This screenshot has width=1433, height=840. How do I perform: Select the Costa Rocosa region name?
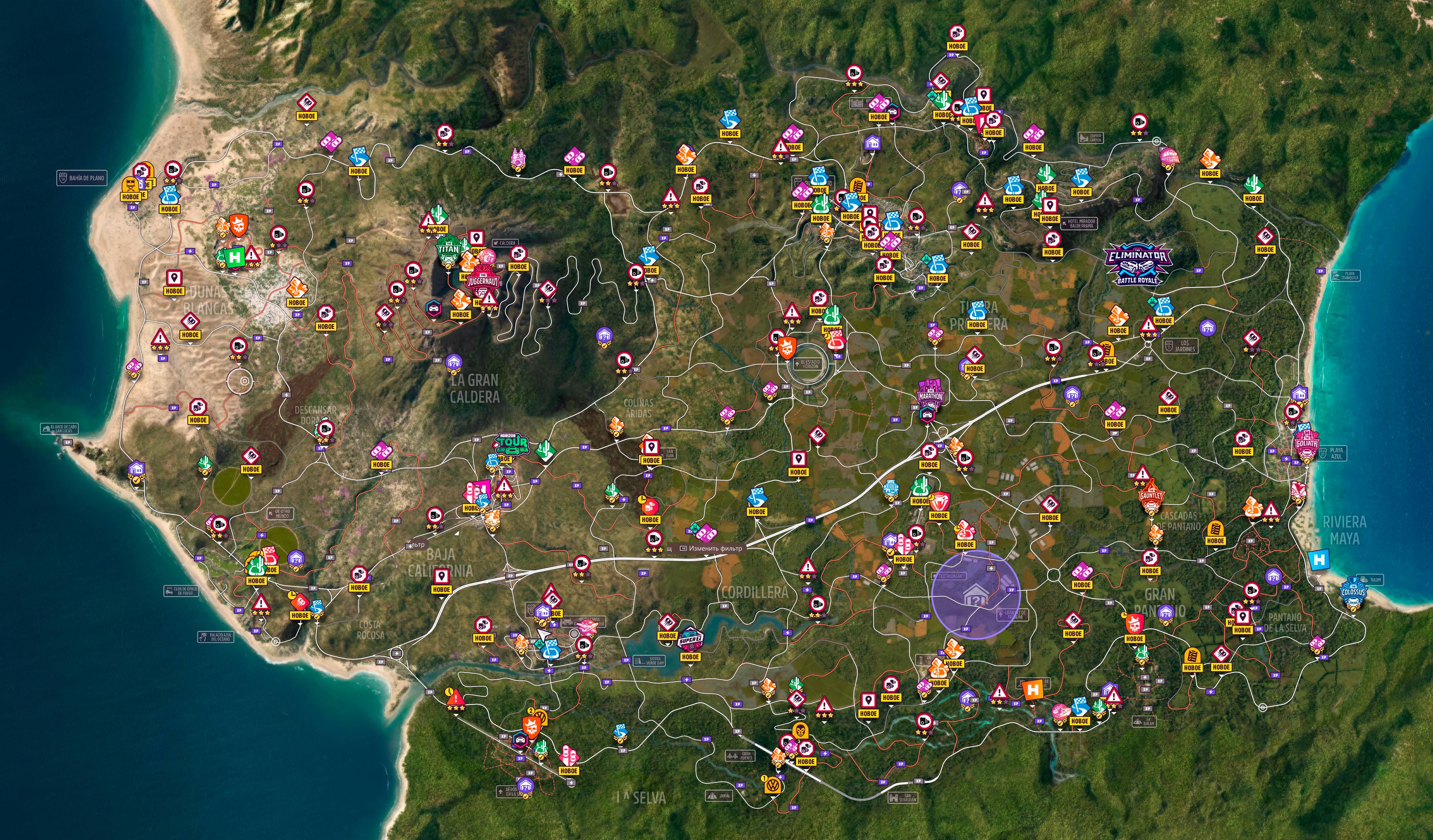coord(370,629)
